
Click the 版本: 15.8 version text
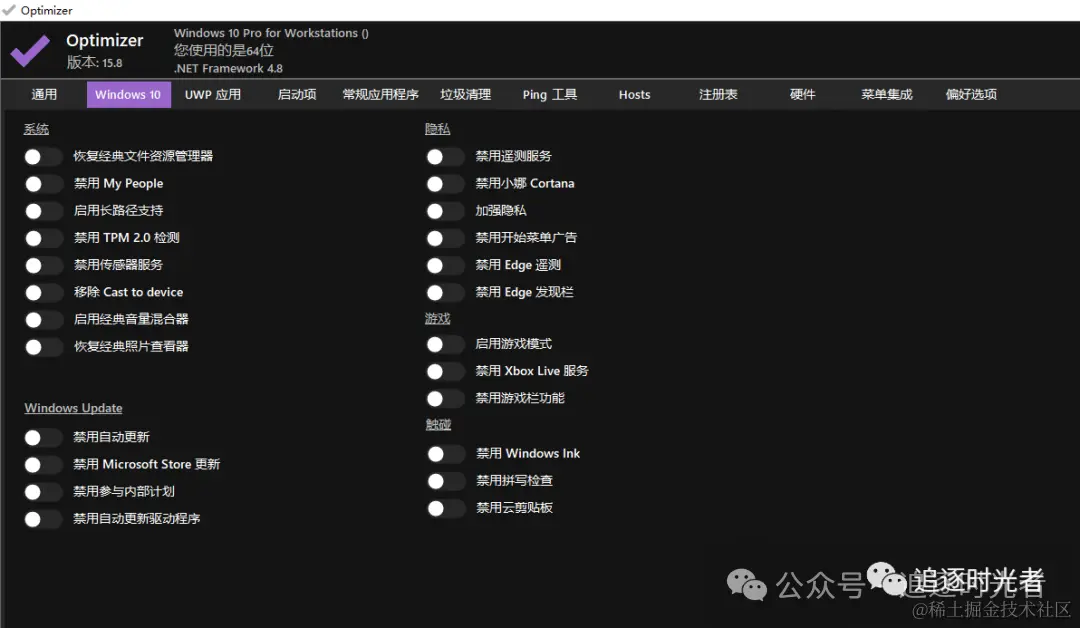(94, 63)
